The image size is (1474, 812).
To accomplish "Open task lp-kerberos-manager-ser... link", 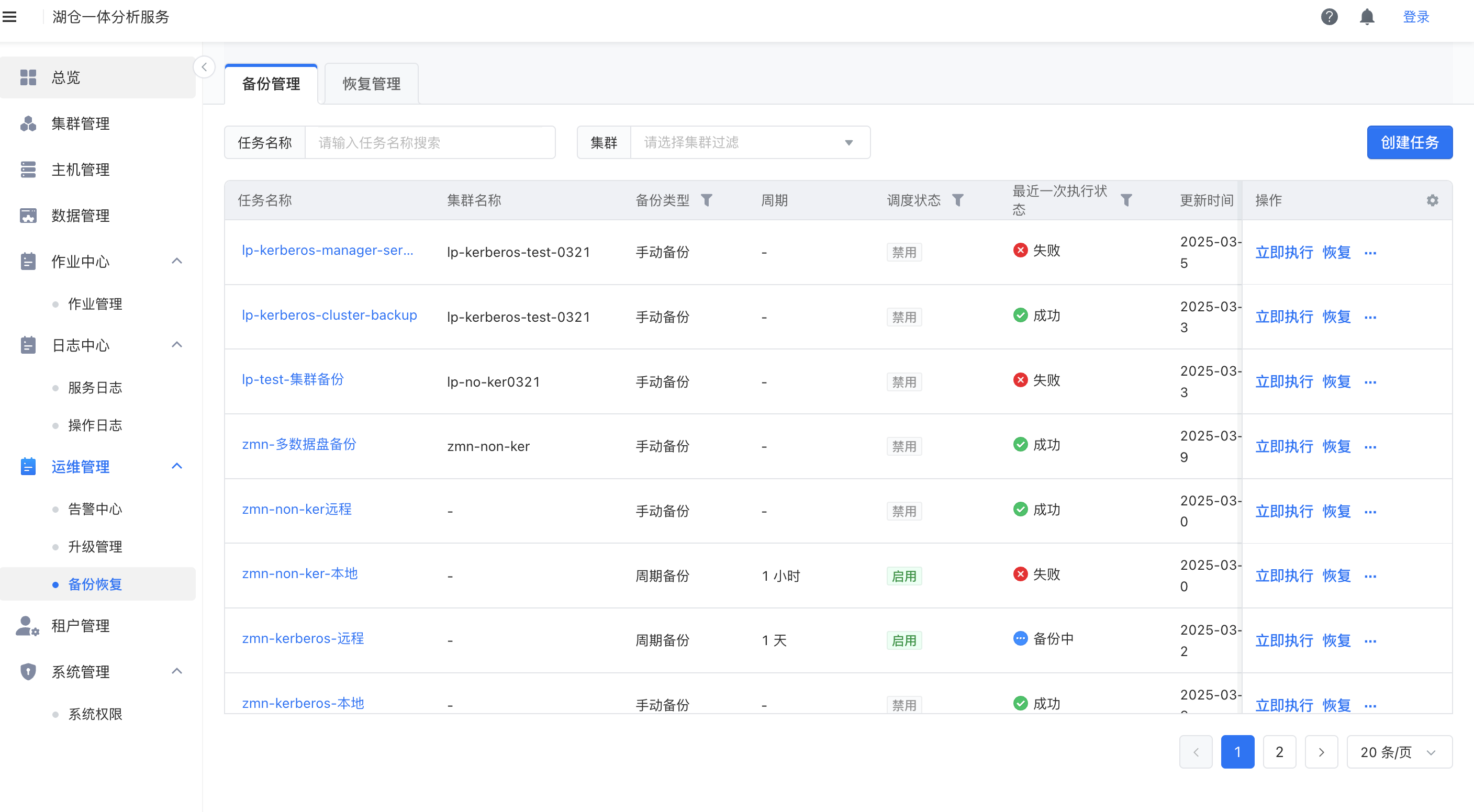I will coord(327,251).
